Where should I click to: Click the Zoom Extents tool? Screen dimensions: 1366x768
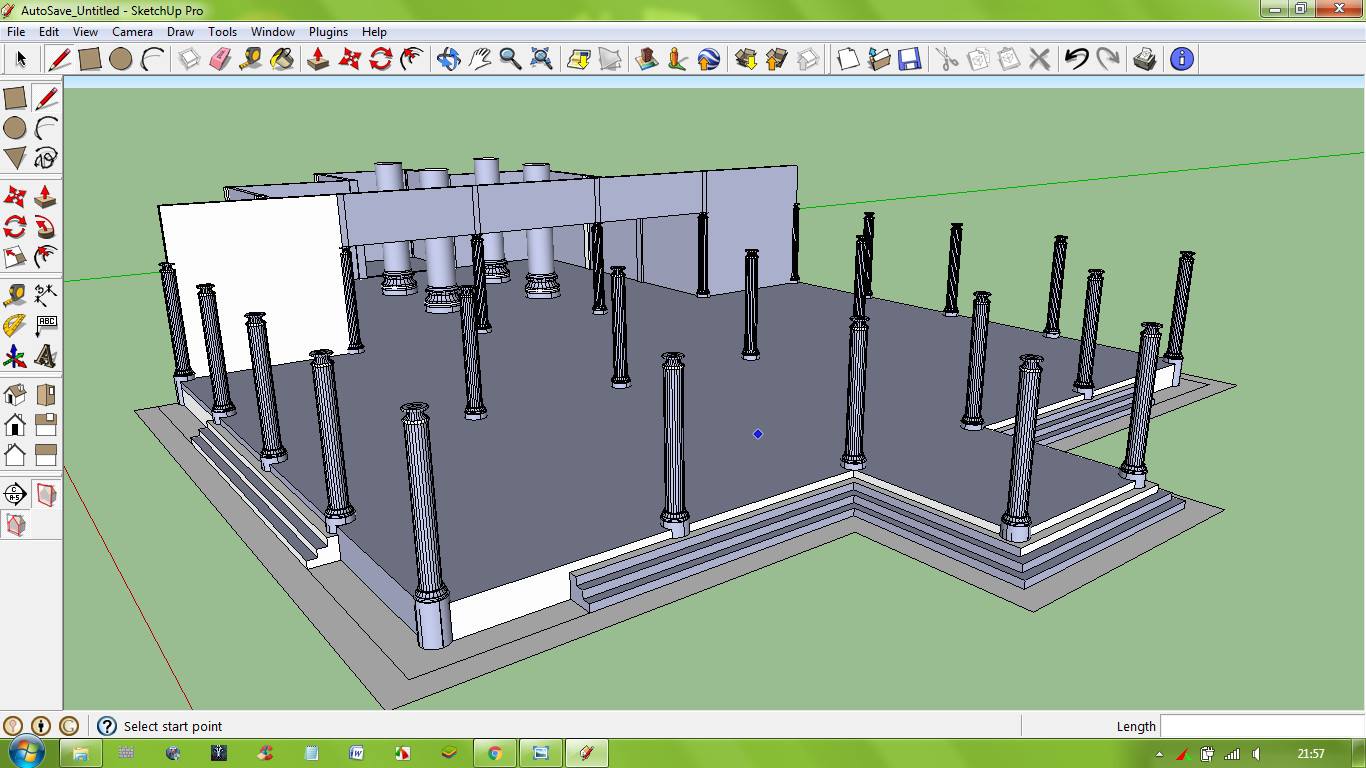(541, 59)
